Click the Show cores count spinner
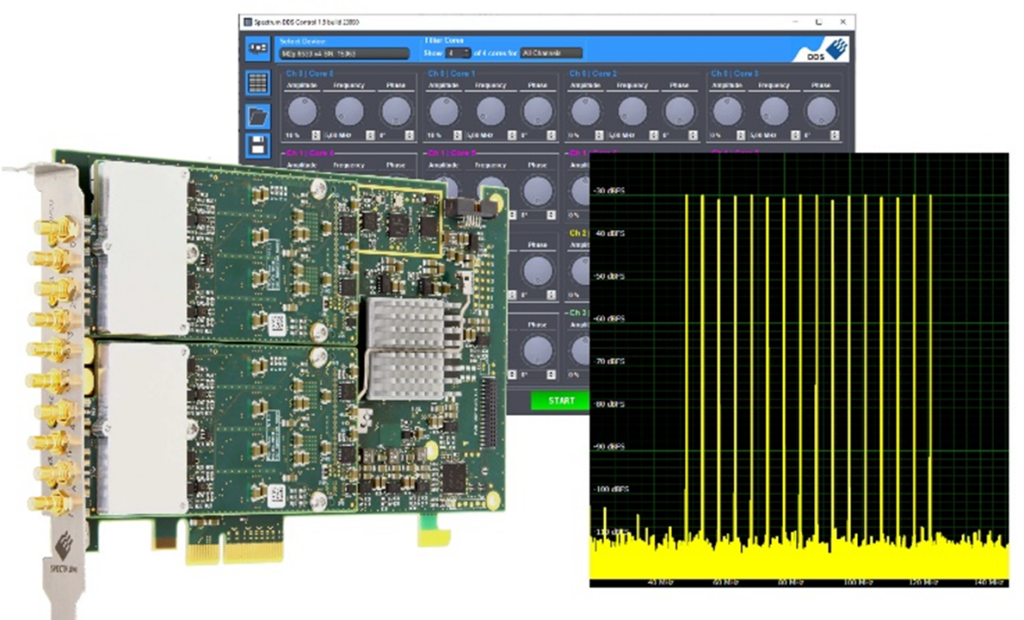Image resolution: width=1024 pixels, height=620 pixels. (458, 53)
